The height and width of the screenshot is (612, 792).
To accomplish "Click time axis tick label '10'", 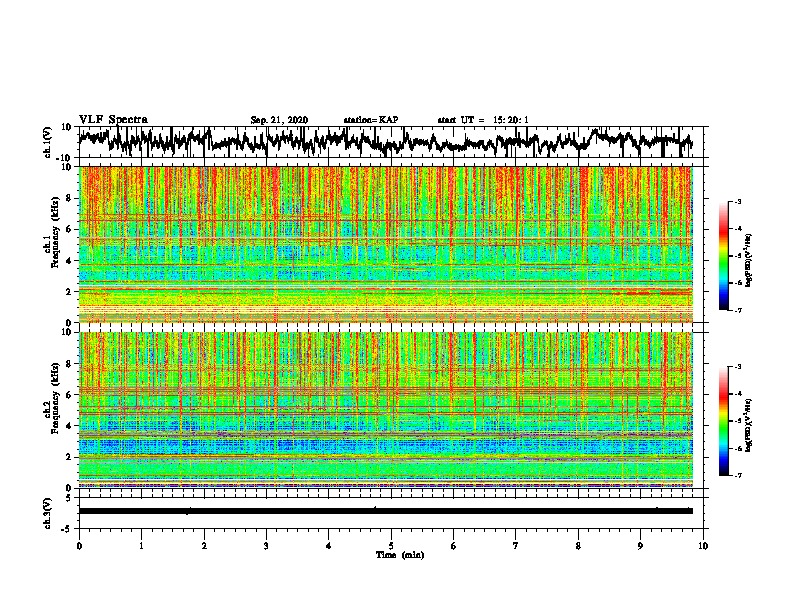I will pos(703,546).
